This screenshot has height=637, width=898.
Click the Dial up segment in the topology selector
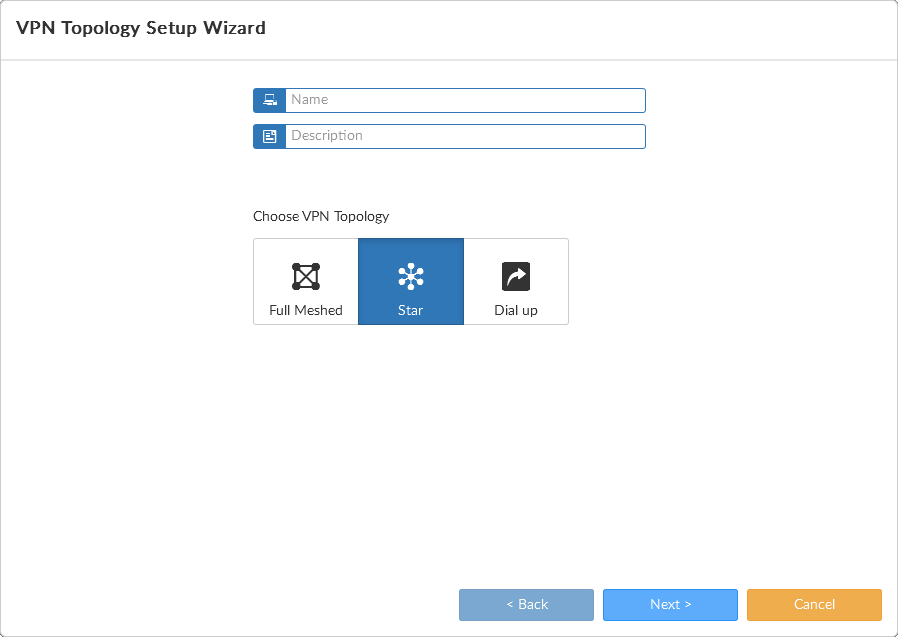[x=516, y=281]
